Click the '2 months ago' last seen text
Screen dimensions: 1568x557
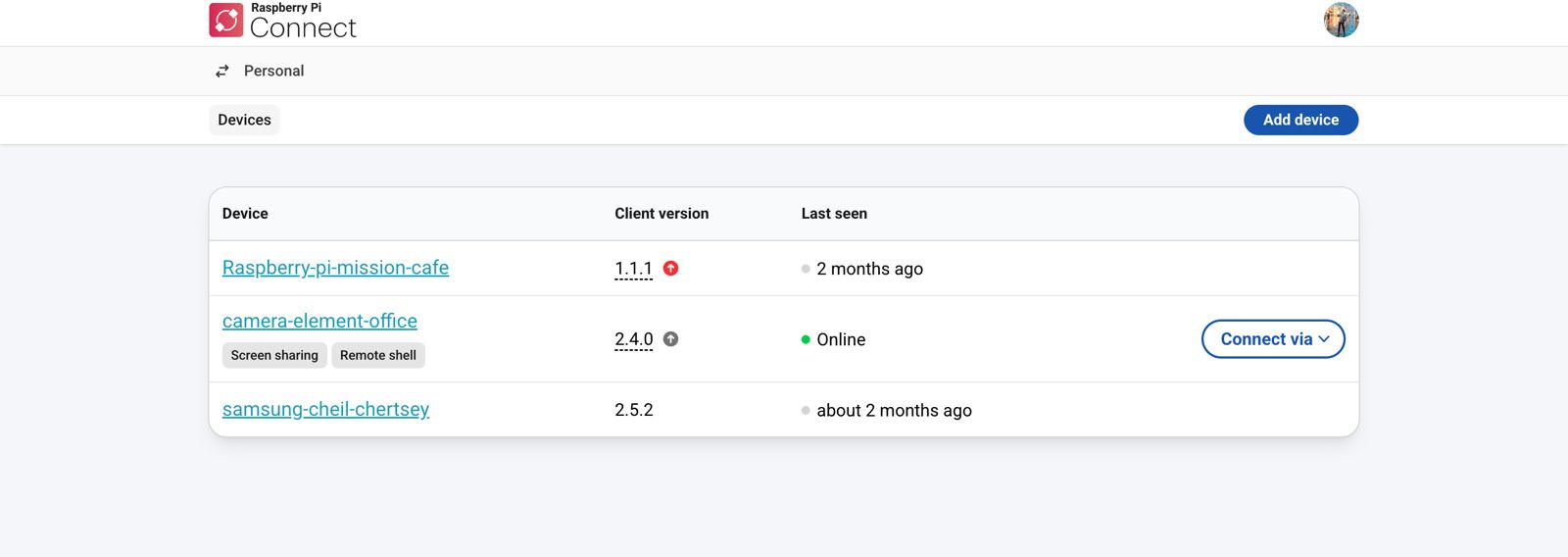869,269
